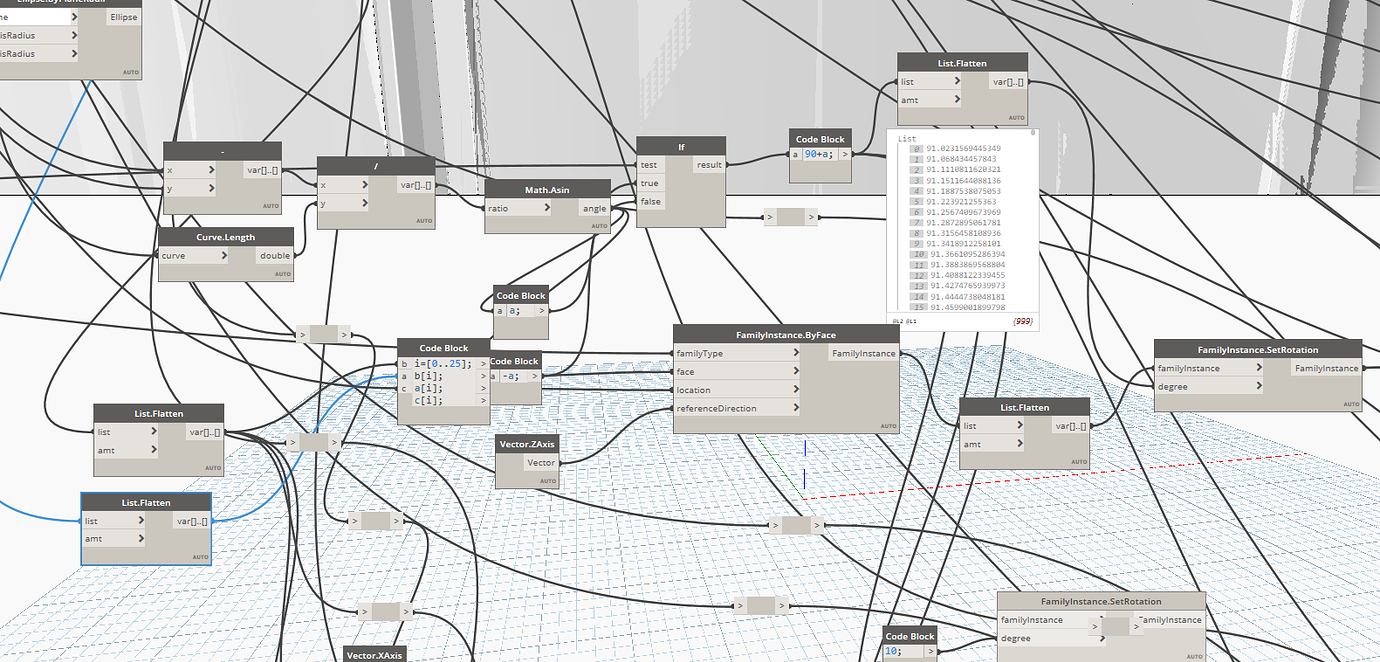The height and width of the screenshot is (662, 1380).
Task: Click the Ellipse button on the top-left node
Action: pyautogui.click(x=123, y=16)
